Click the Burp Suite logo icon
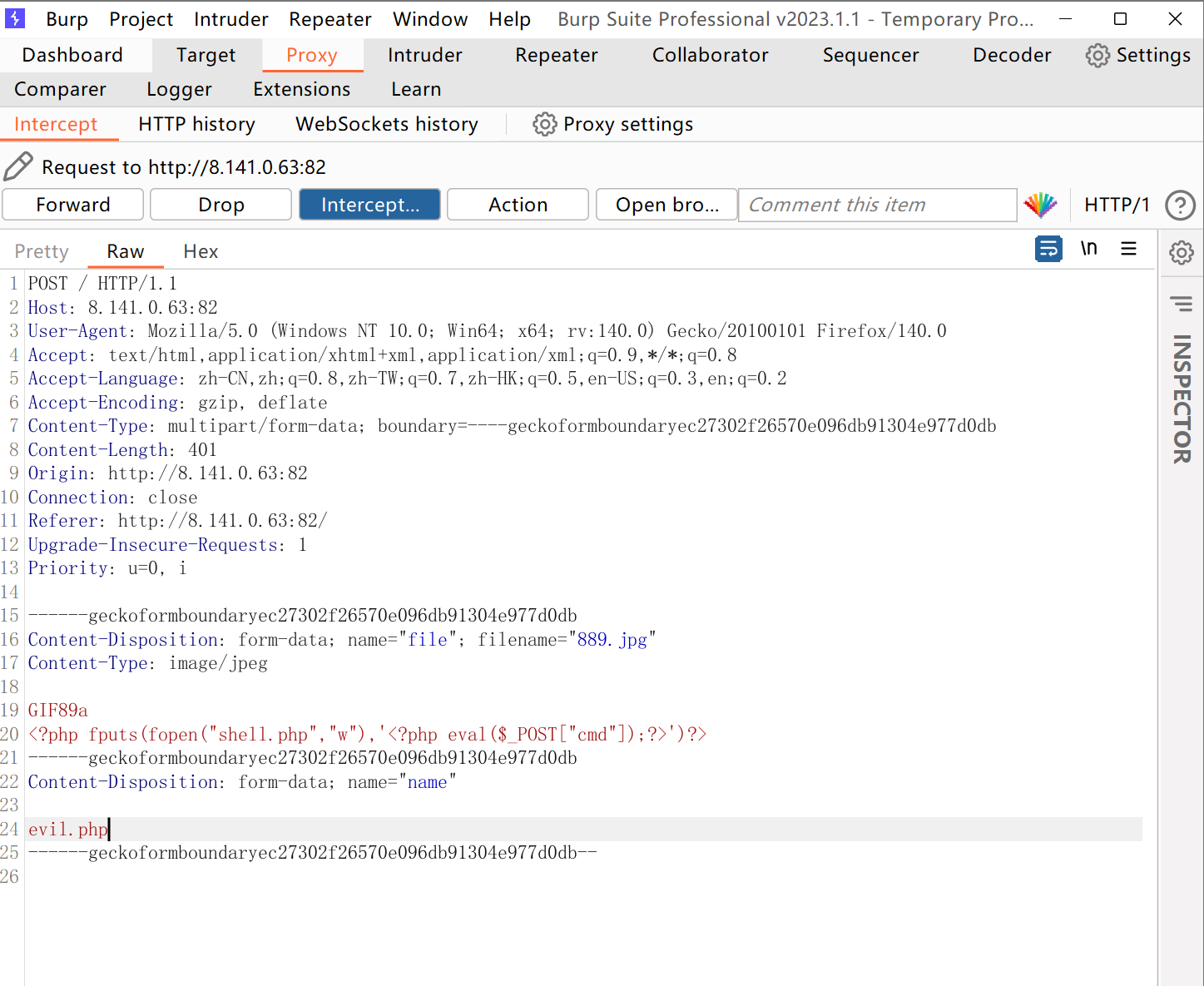The image size is (1204, 986). pos(15,17)
